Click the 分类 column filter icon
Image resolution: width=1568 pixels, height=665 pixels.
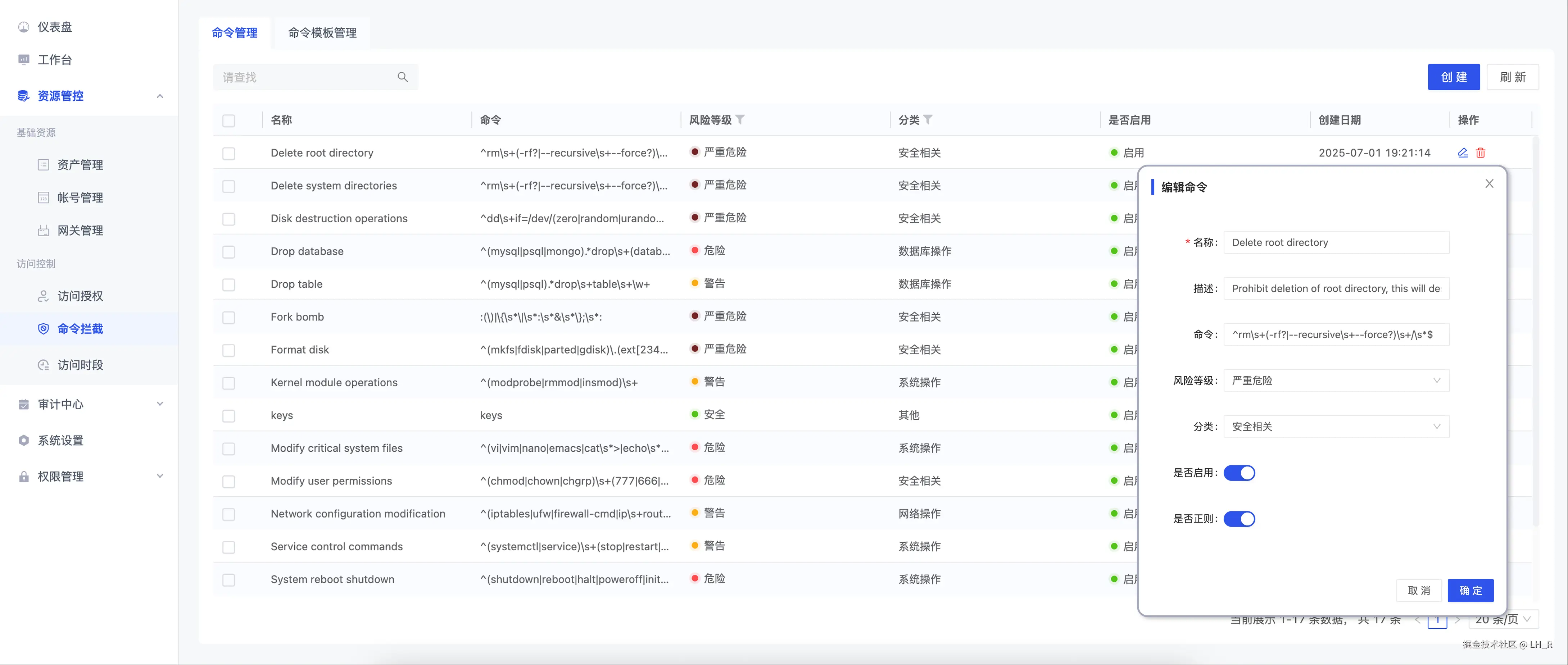(x=928, y=120)
